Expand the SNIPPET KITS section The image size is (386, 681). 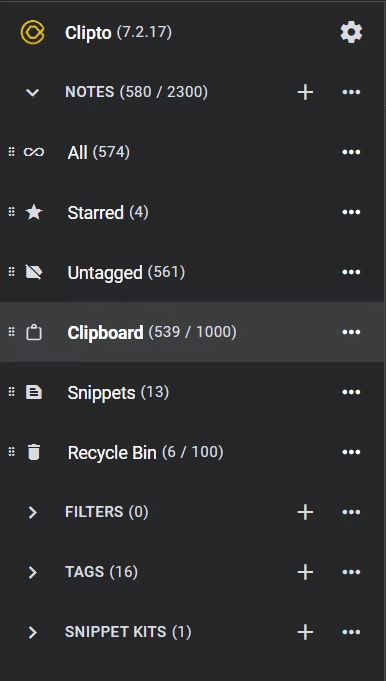tap(33, 632)
